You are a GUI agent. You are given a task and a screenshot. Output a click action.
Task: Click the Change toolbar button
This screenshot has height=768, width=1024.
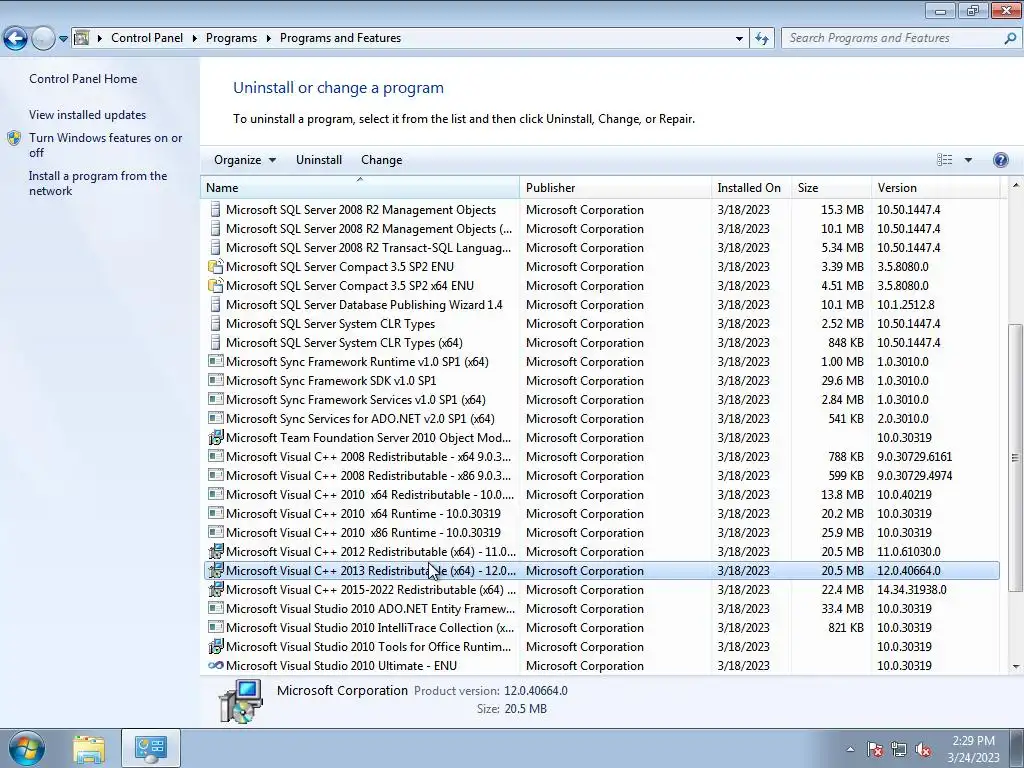click(x=381, y=160)
